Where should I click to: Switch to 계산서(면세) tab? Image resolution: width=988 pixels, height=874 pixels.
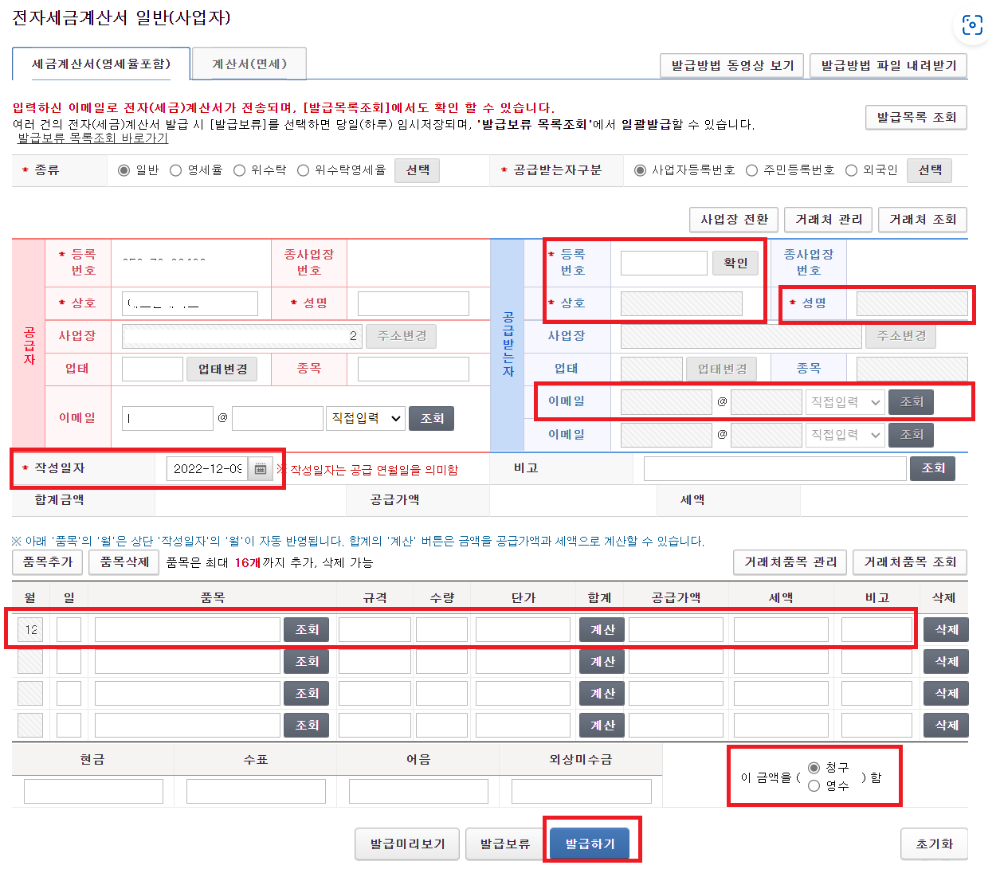(250, 64)
